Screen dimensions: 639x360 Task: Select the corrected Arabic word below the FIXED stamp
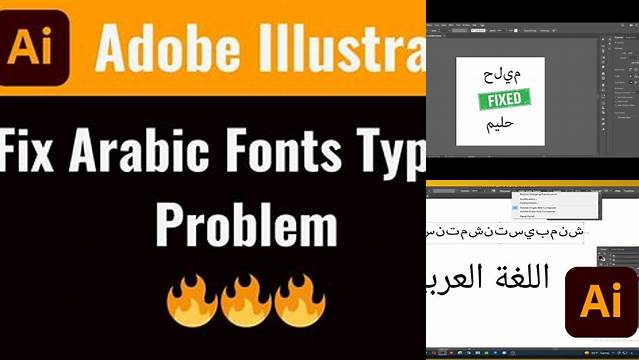pyautogui.click(x=500, y=124)
